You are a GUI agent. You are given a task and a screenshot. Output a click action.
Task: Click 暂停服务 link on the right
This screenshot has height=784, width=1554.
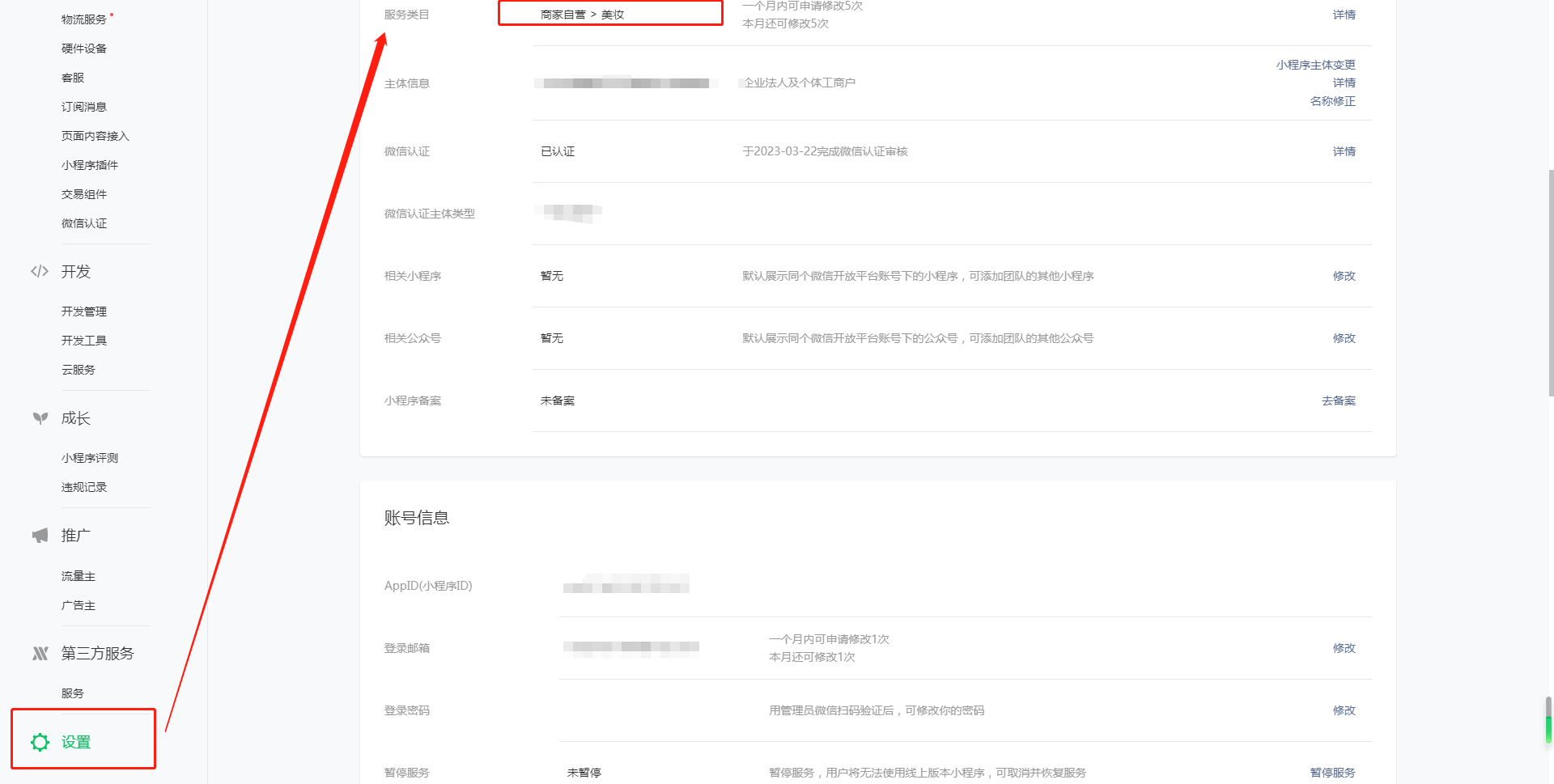coord(1332,773)
